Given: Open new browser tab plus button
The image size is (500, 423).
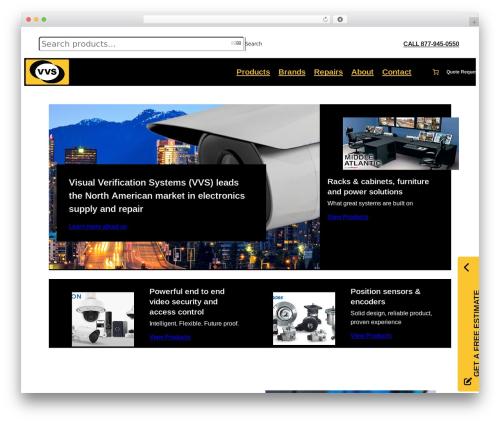Looking at the screenshot, I should tap(474, 22).
